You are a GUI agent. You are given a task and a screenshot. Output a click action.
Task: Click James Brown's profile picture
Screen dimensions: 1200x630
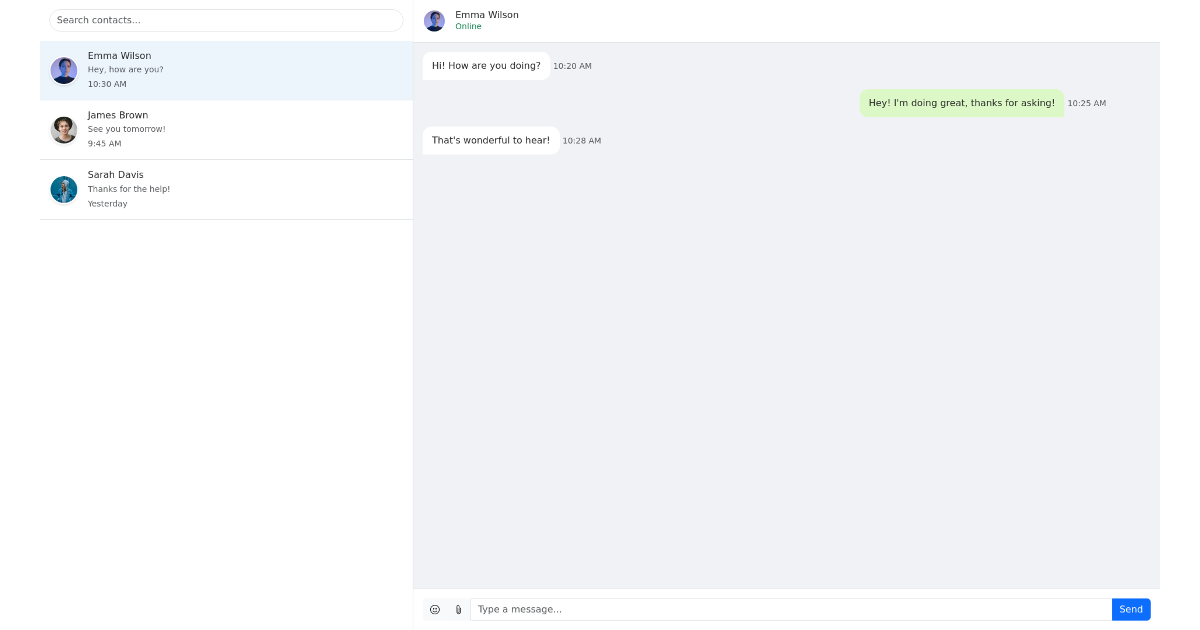tap(64, 130)
